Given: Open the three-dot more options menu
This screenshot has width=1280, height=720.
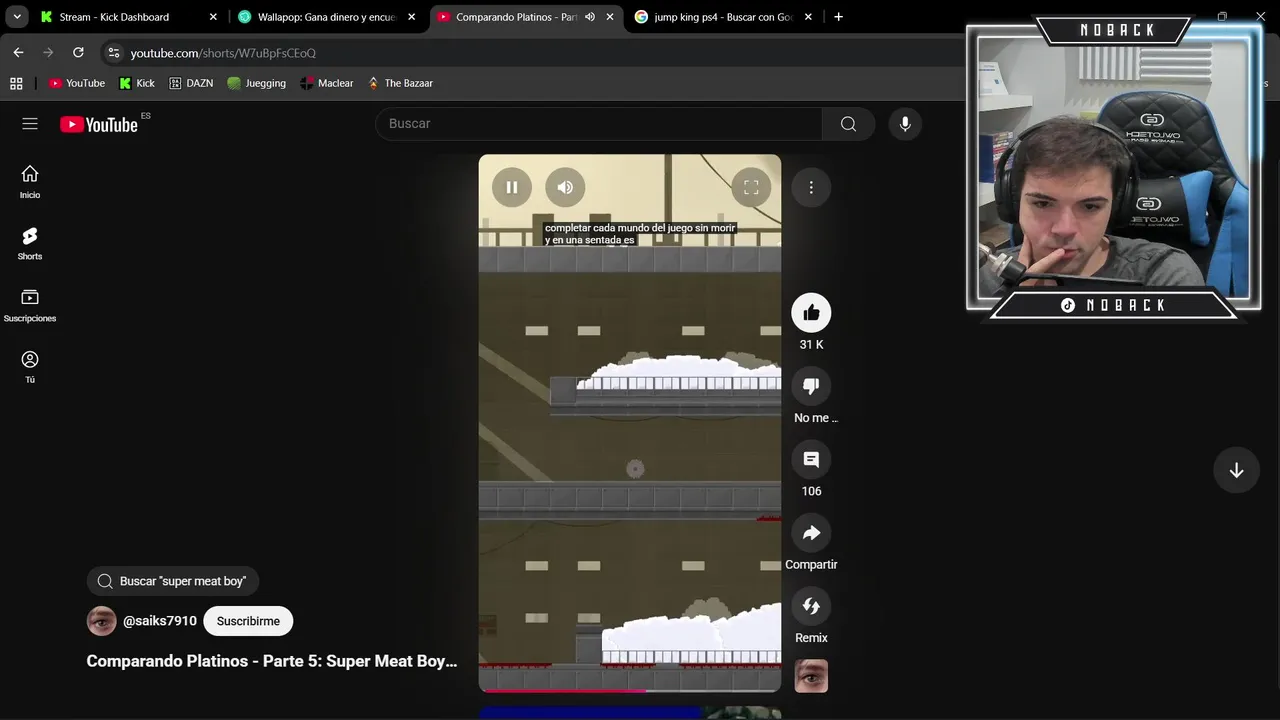Looking at the screenshot, I should [811, 187].
